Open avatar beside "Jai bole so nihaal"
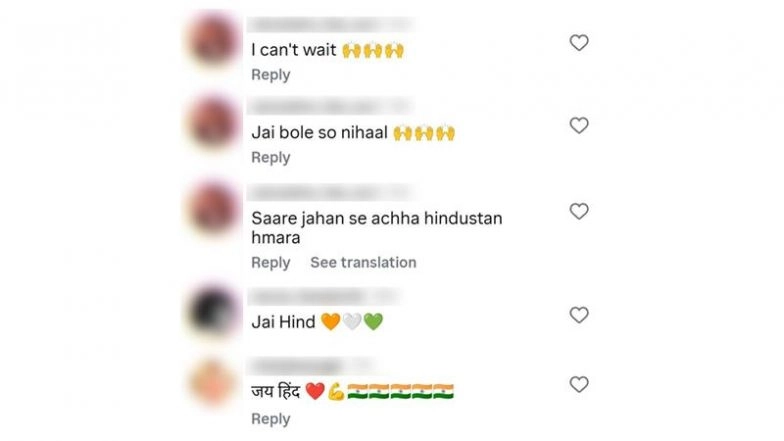Image resolution: width=784 pixels, height=441 pixels. [214, 122]
